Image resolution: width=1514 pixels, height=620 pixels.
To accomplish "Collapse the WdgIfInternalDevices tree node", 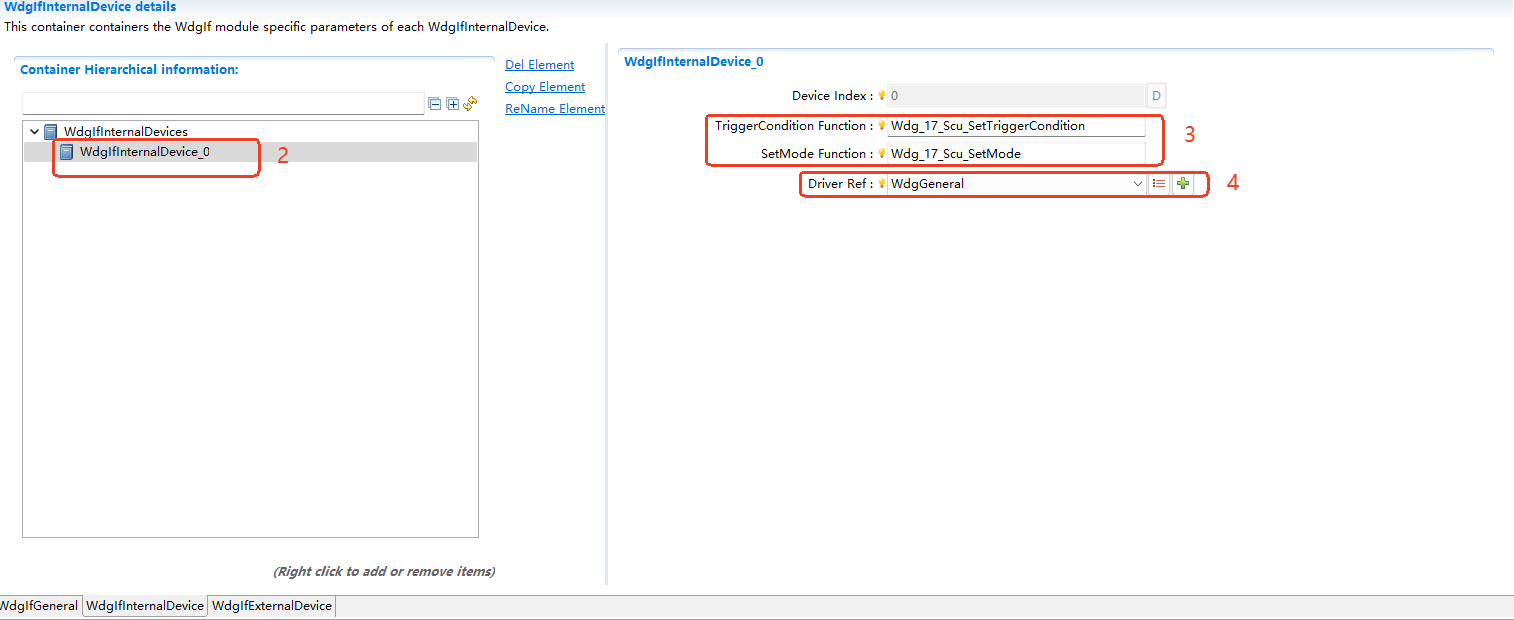I will (x=35, y=131).
